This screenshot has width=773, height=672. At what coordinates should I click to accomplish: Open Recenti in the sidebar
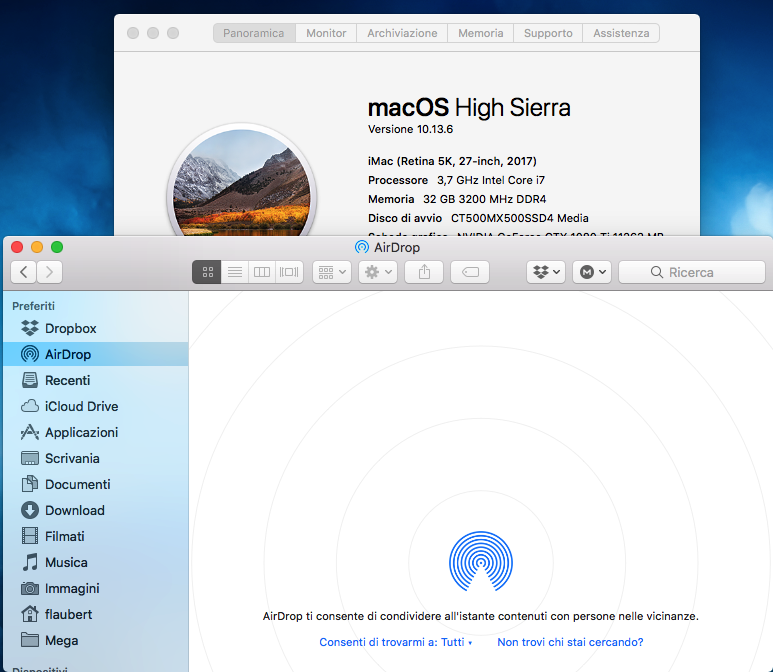point(96,381)
